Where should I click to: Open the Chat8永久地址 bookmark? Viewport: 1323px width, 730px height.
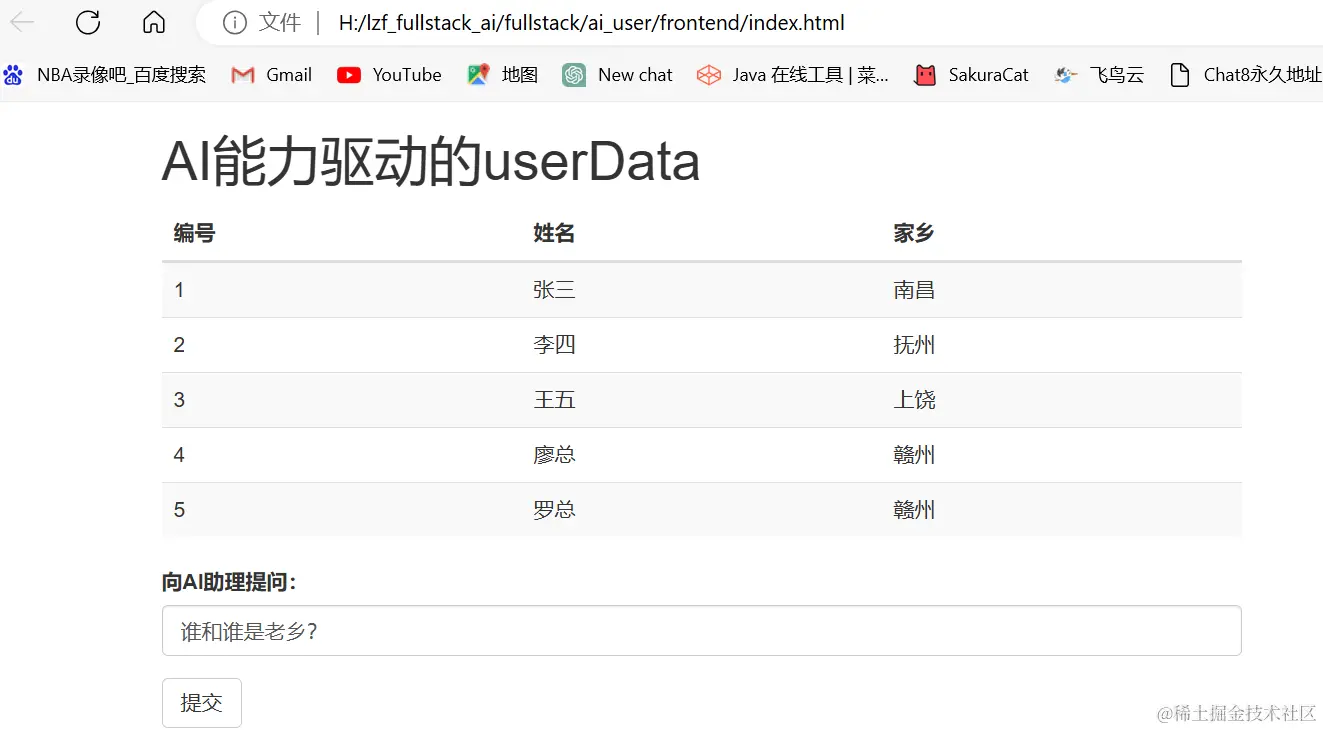[x=1245, y=75]
